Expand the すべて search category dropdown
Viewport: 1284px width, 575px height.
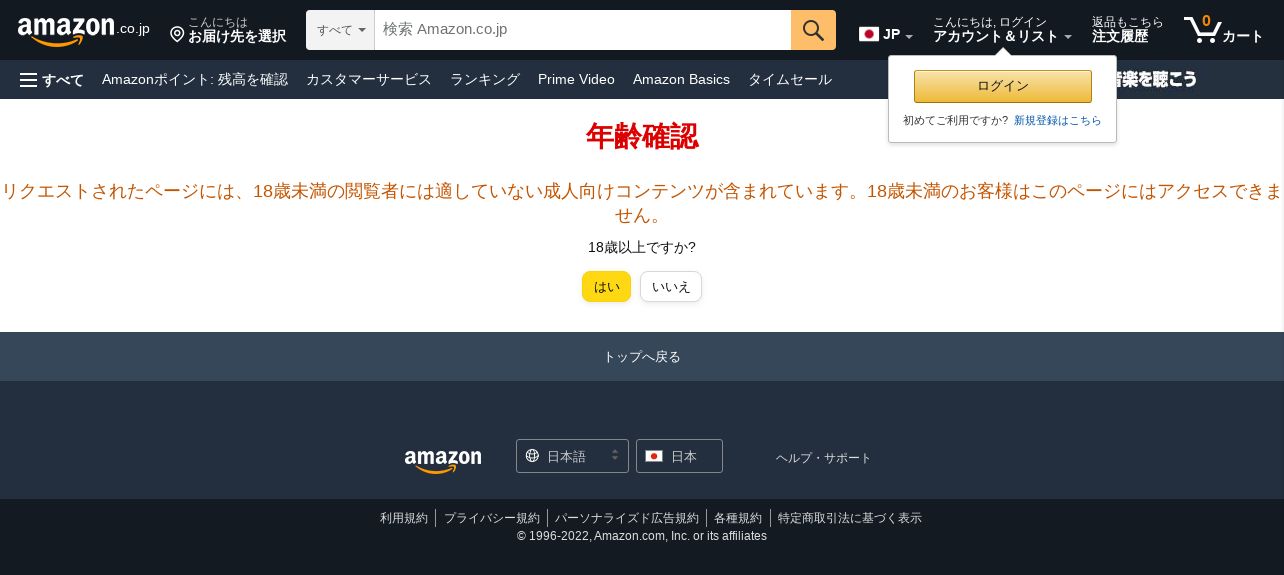[x=340, y=30]
